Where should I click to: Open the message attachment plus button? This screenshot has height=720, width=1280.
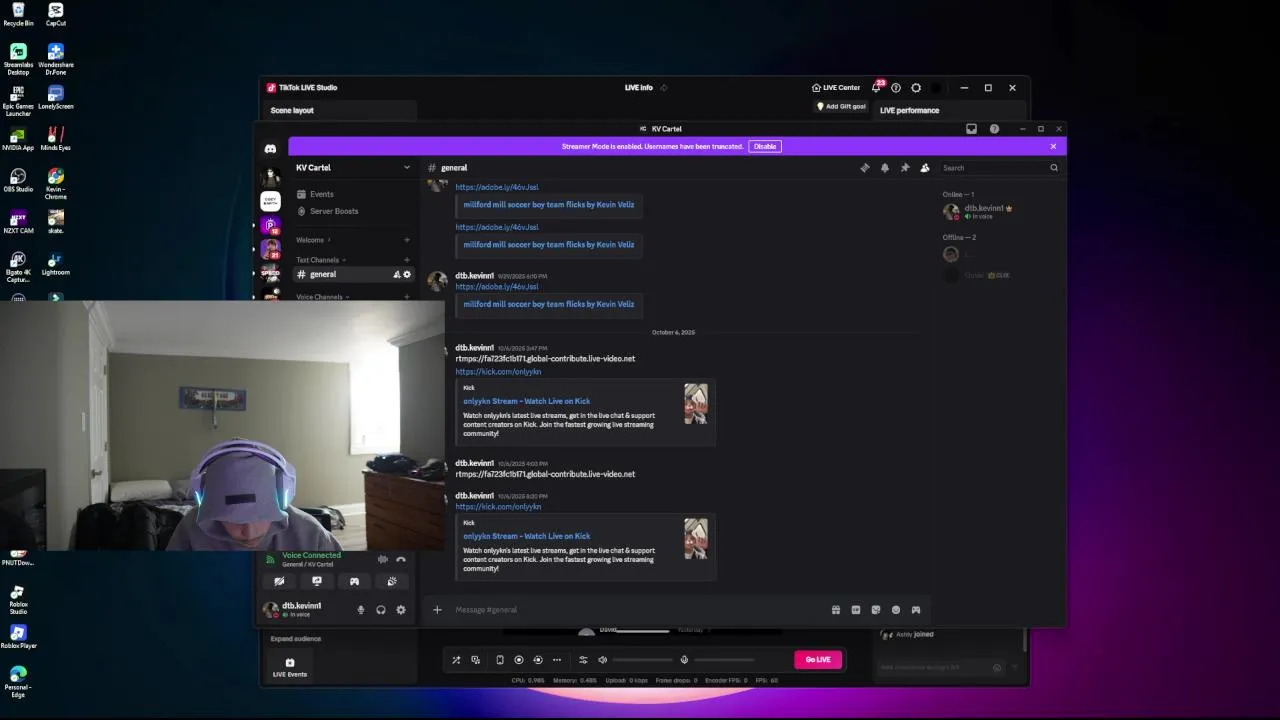coord(437,610)
